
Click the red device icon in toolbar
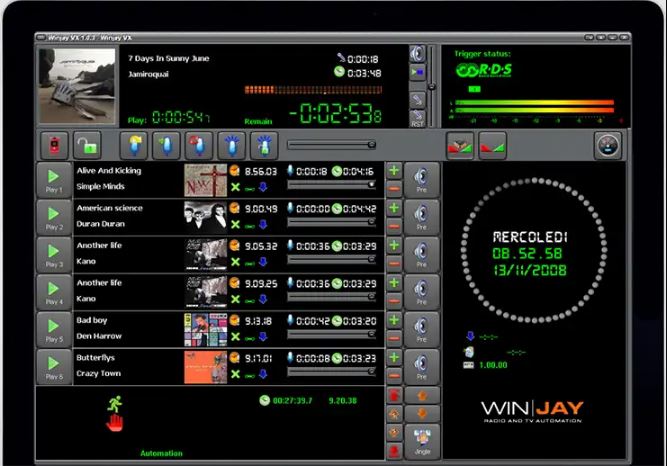[54, 145]
